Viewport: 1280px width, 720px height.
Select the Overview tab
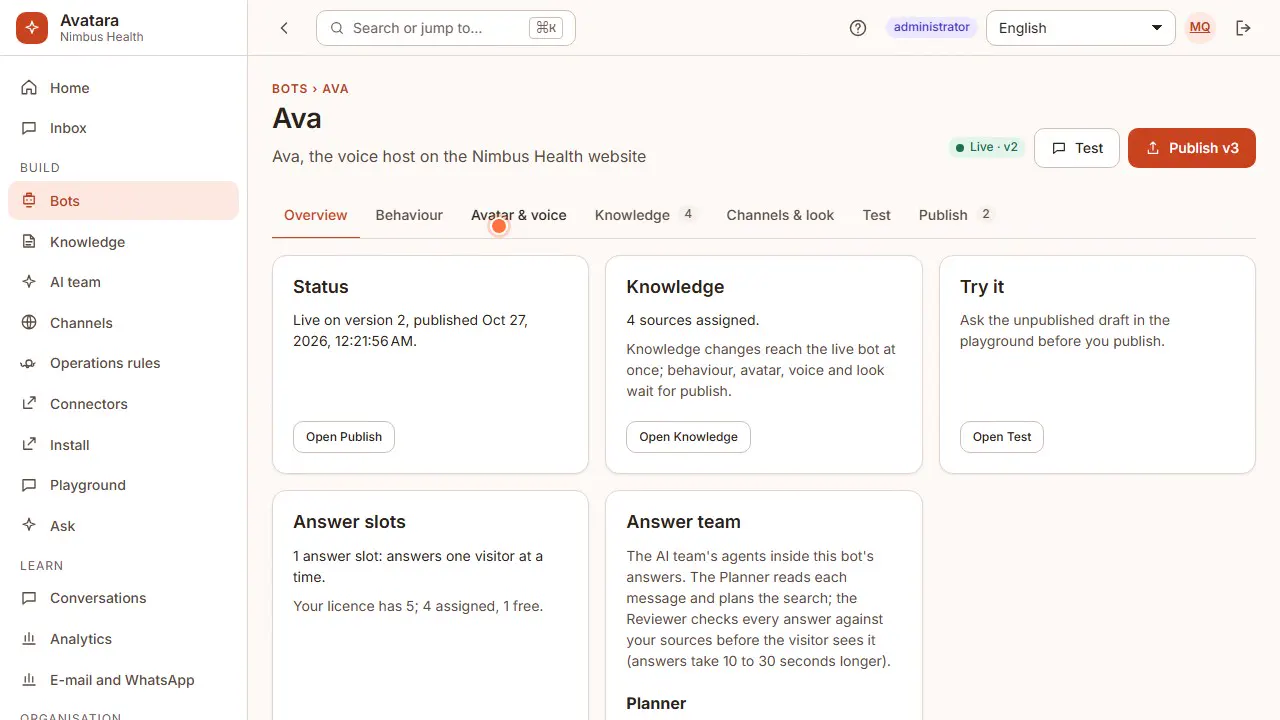(316, 215)
